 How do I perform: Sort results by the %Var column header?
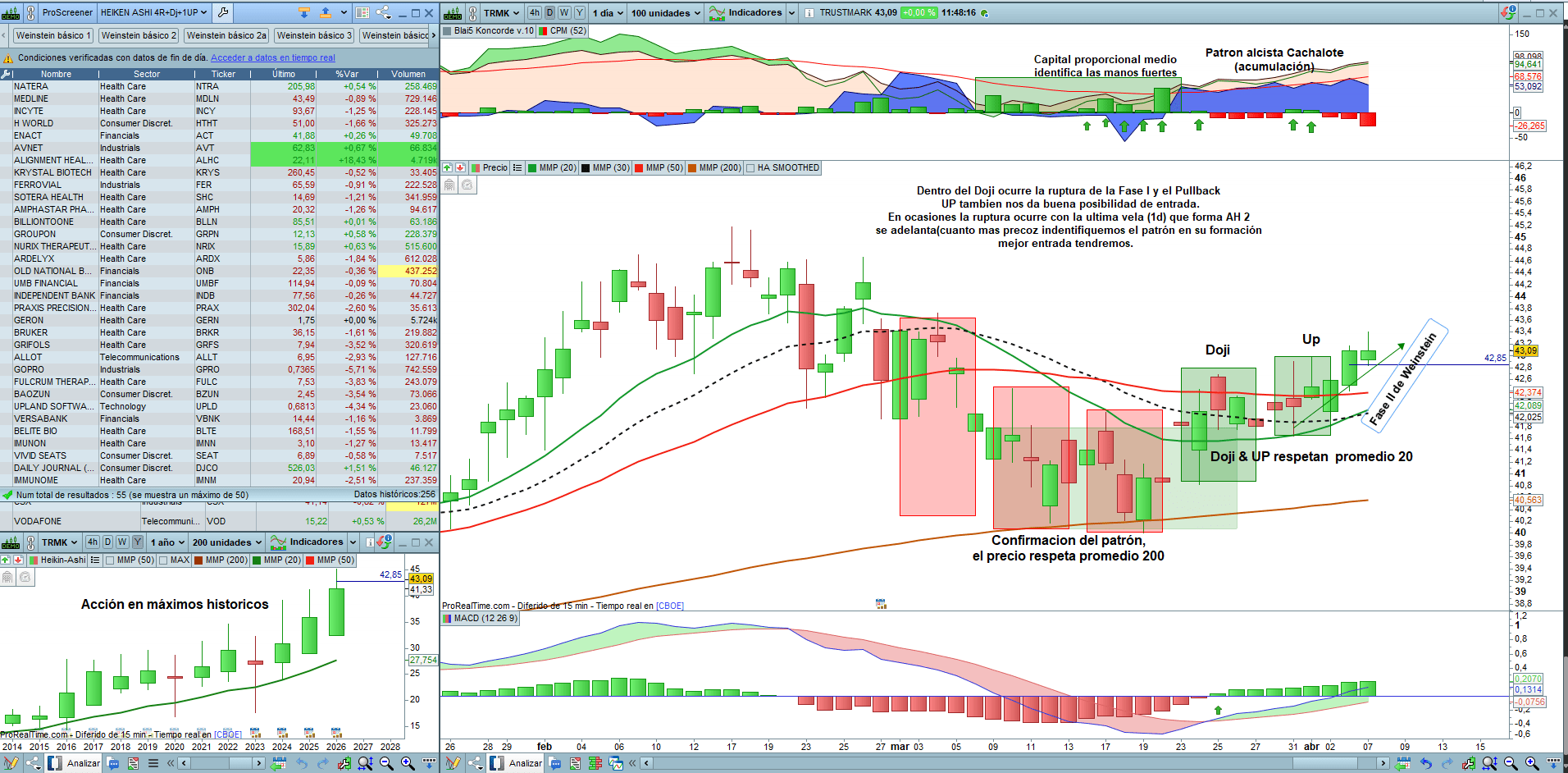(347, 74)
